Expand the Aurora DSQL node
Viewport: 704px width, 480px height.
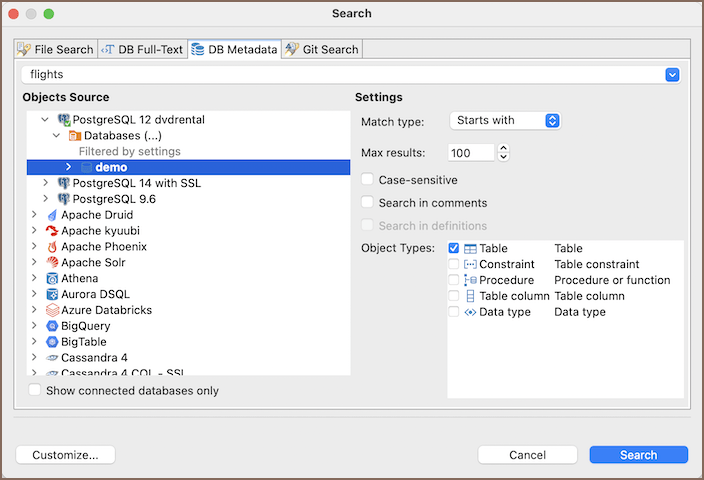[x=34, y=294]
